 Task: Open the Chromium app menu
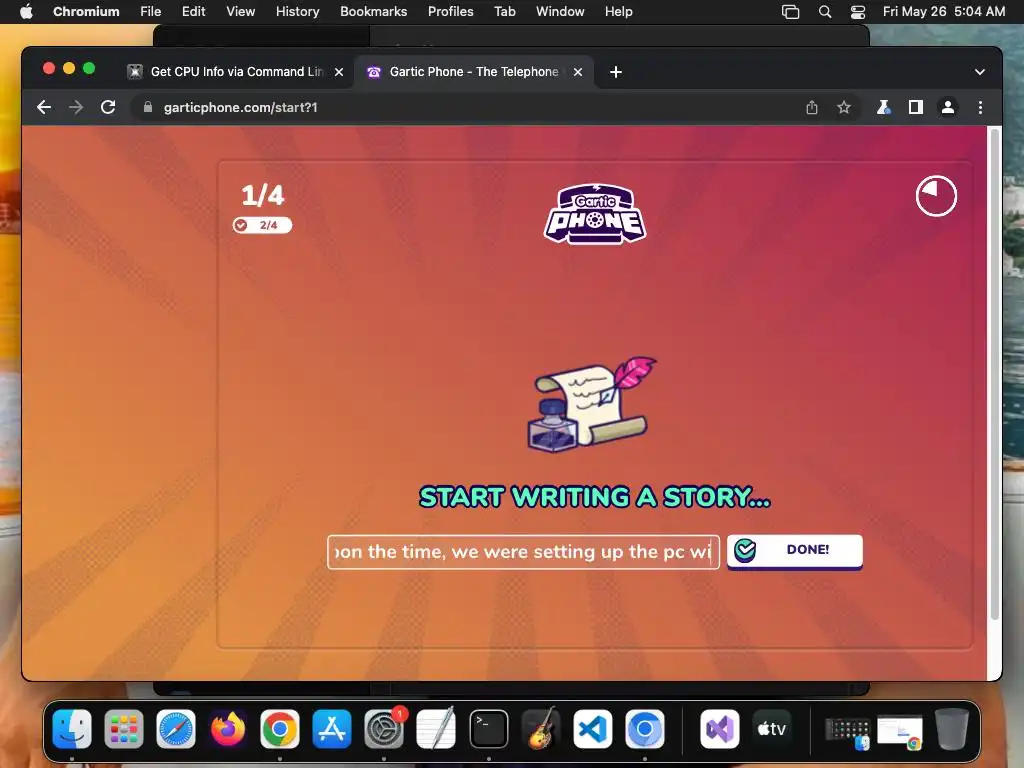(86, 12)
